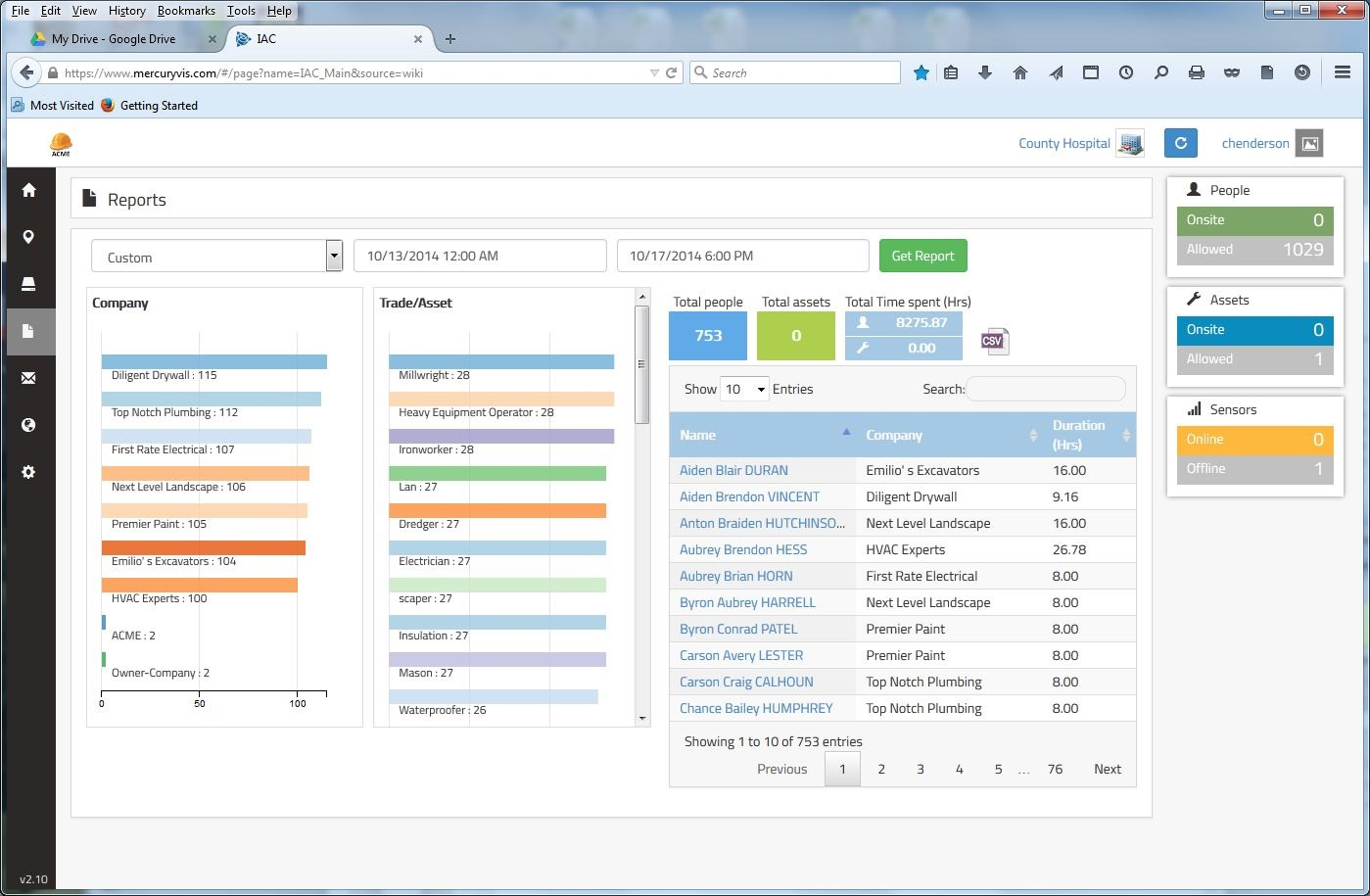Go back with the browser back arrow
Image resolution: width=1370 pixels, height=896 pixels.
point(26,72)
